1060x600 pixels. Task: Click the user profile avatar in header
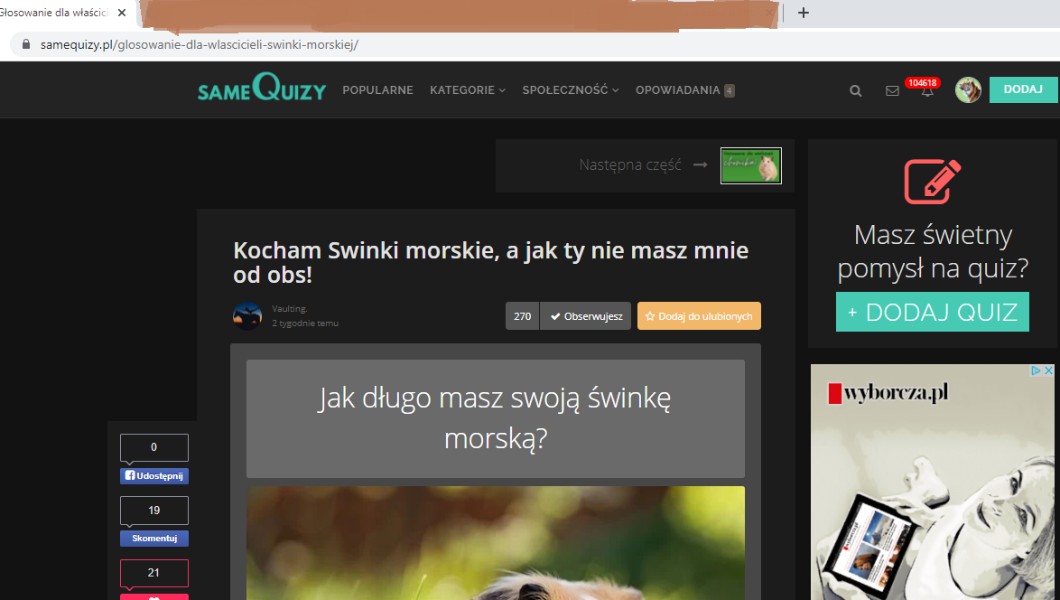coord(967,90)
